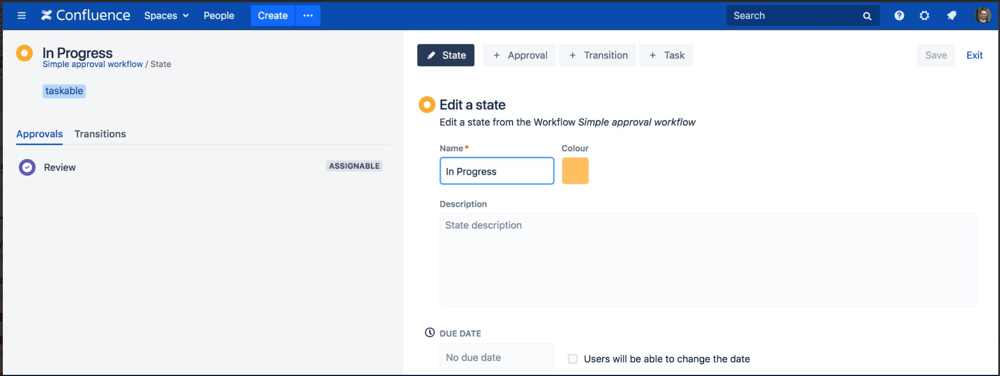Viewport: 1000px width, 376px height.
Task: Pick the orange Colour swatch
Action: (575, 171)
